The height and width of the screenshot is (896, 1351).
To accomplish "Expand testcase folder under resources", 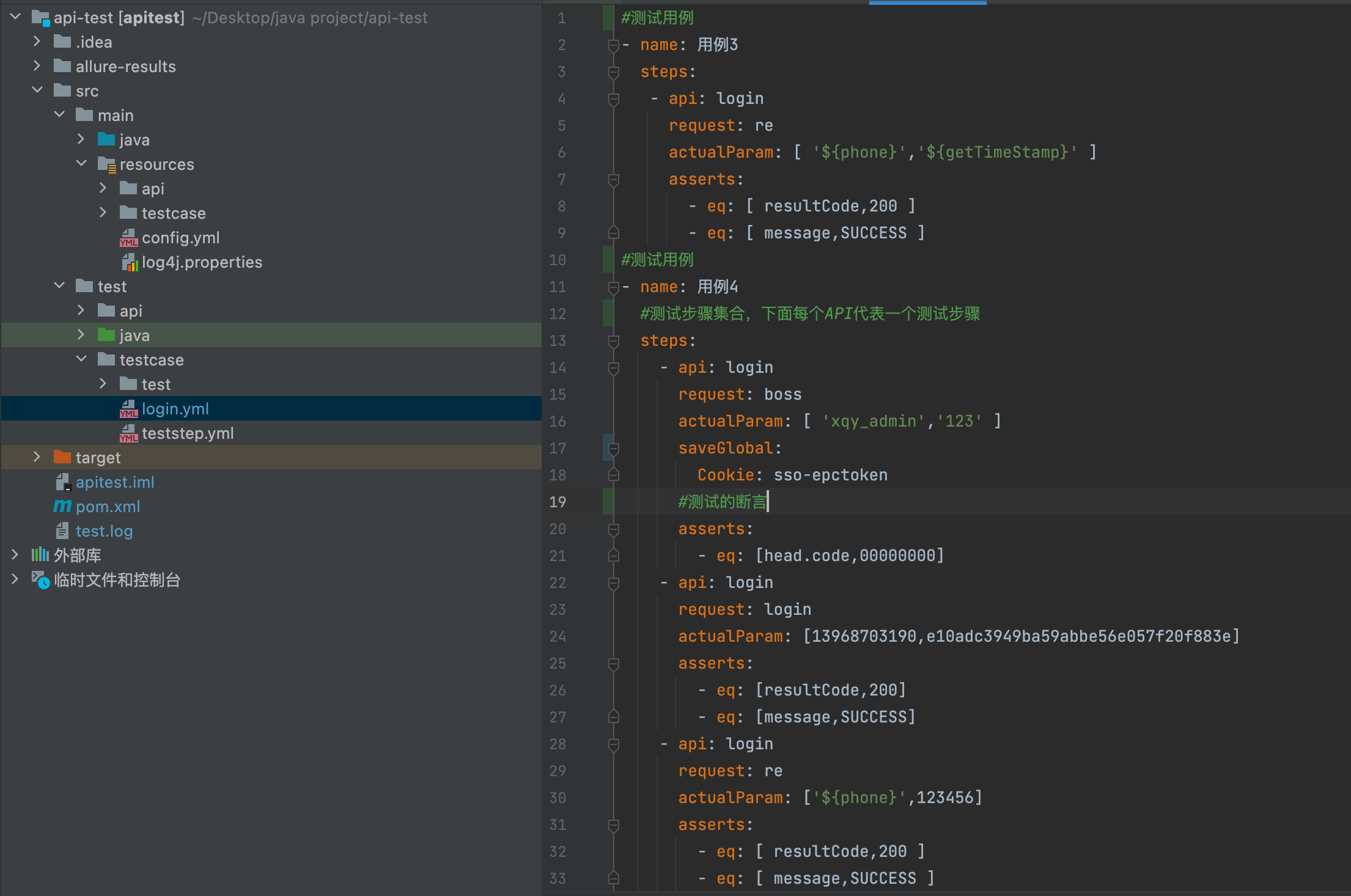I will click(x=103, y=213).
